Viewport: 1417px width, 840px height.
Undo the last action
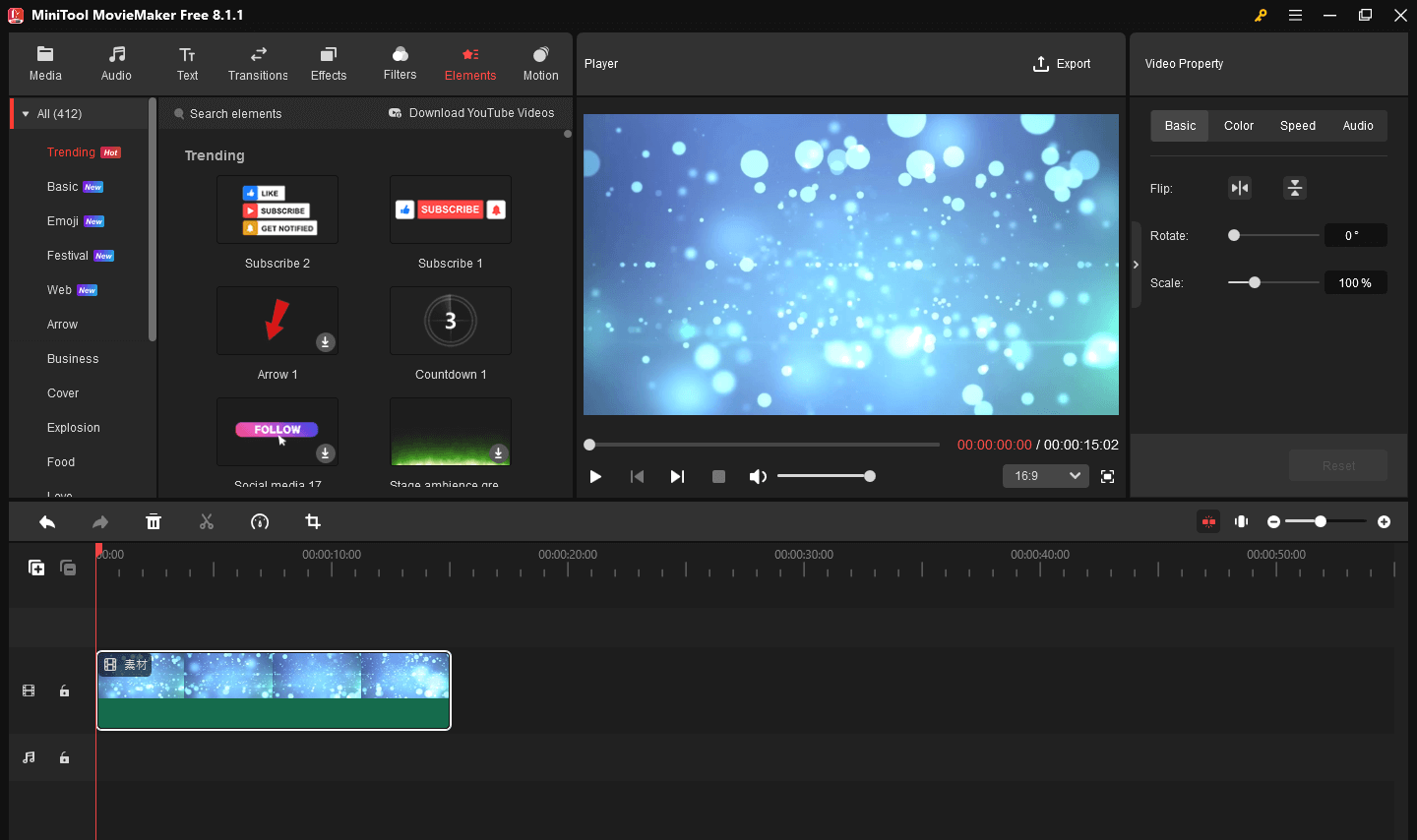pos(47,522)
